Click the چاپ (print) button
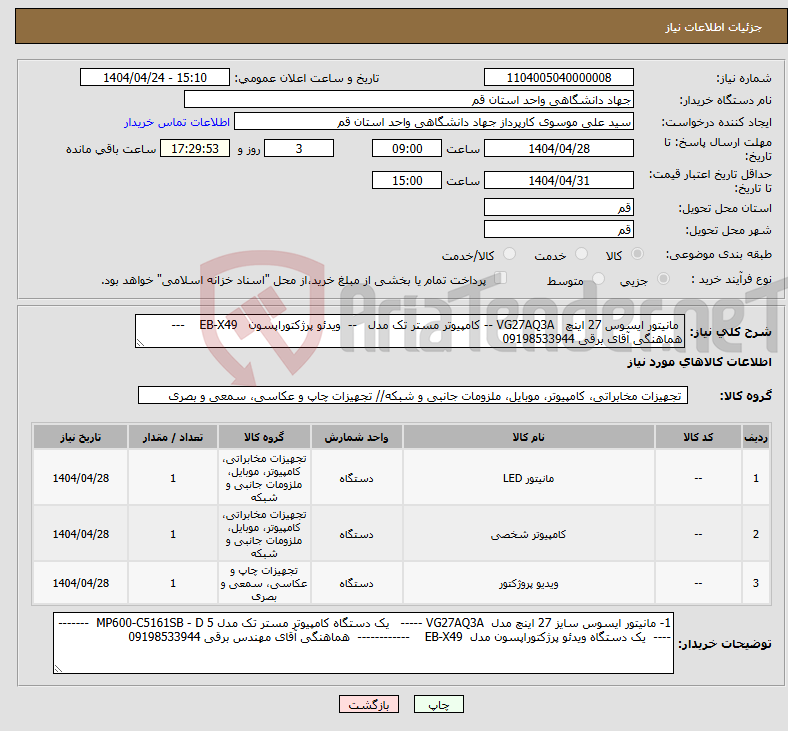Image resolution: width=788 pixels, height=731 pixels. (x=438, y=705)
